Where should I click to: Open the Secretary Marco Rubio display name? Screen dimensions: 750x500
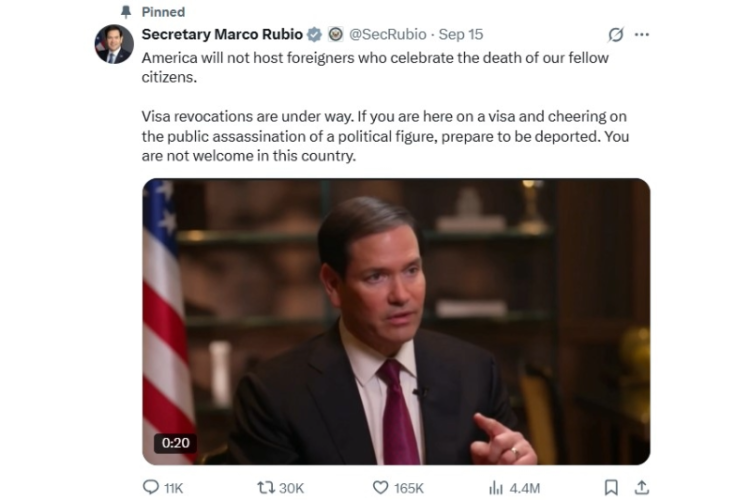(222, 35)
